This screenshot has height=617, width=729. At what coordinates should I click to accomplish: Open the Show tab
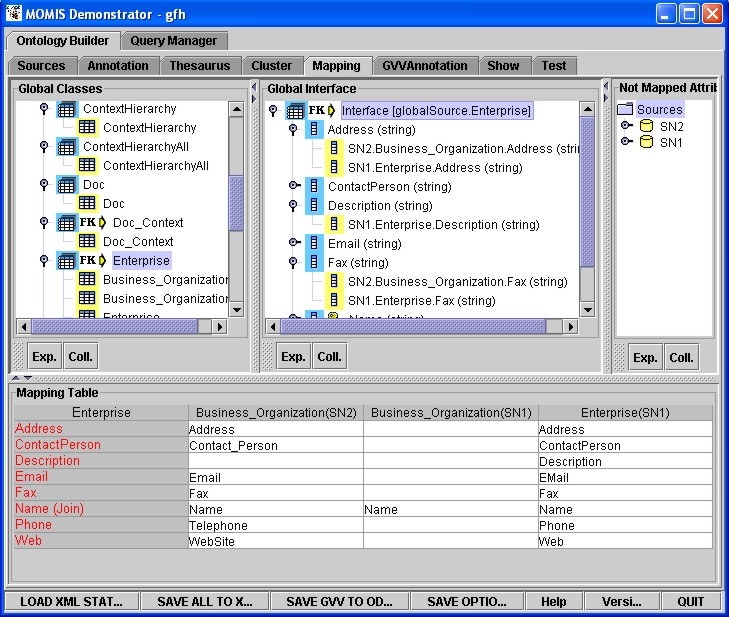click(503, 66)
